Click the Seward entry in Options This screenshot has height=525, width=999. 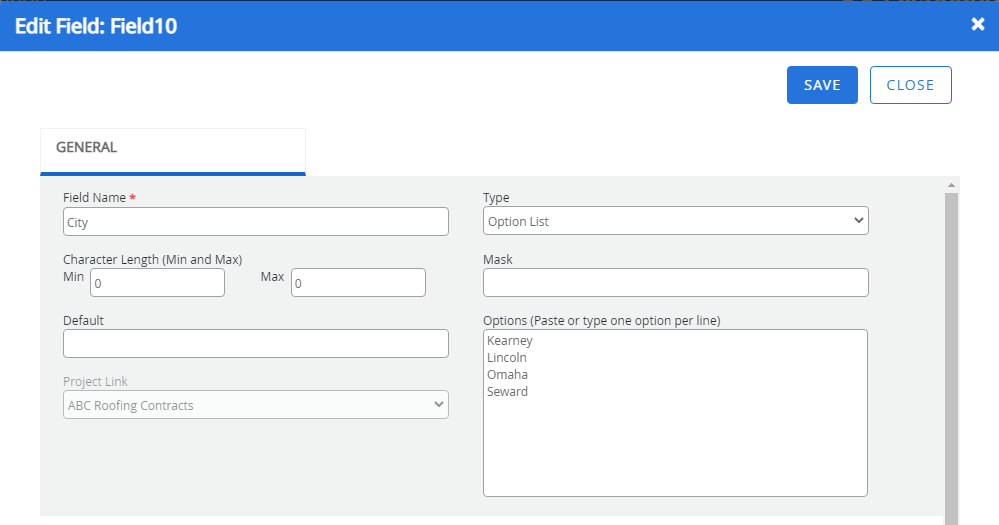coord(508,392)
